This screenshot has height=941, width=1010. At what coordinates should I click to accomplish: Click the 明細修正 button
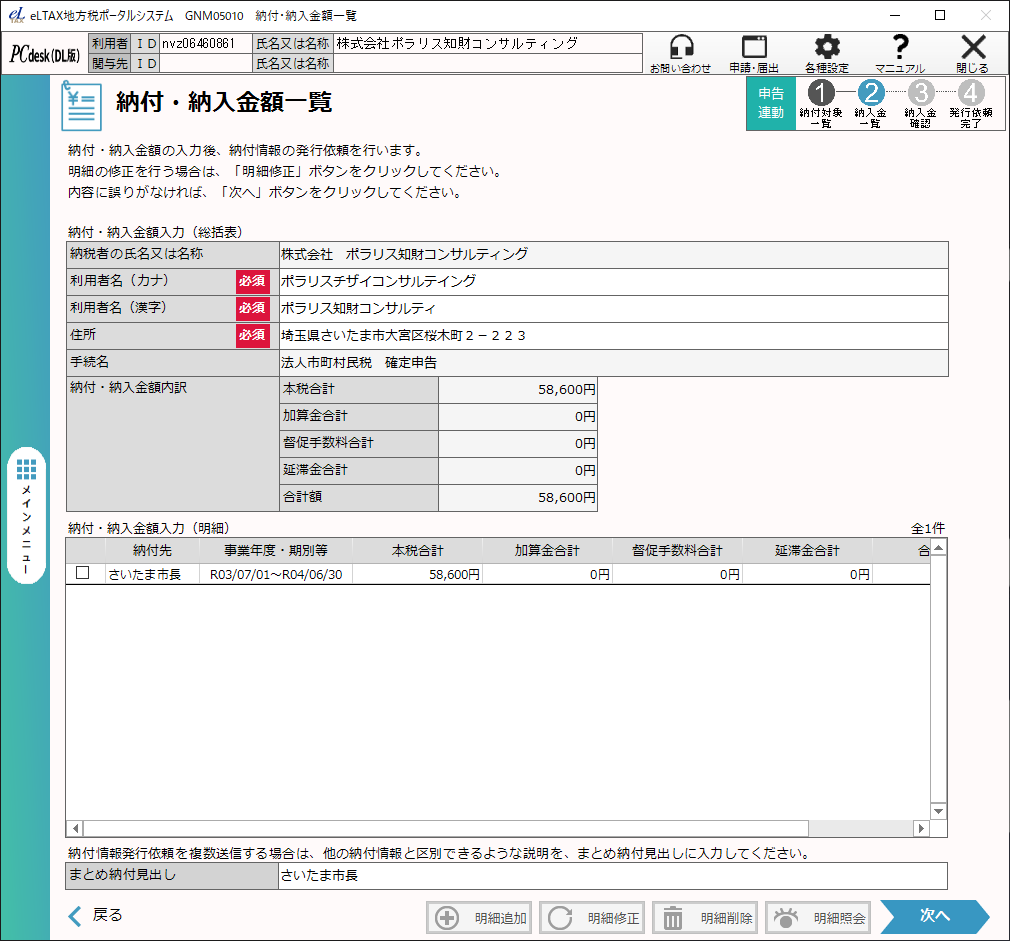[592, 918]
